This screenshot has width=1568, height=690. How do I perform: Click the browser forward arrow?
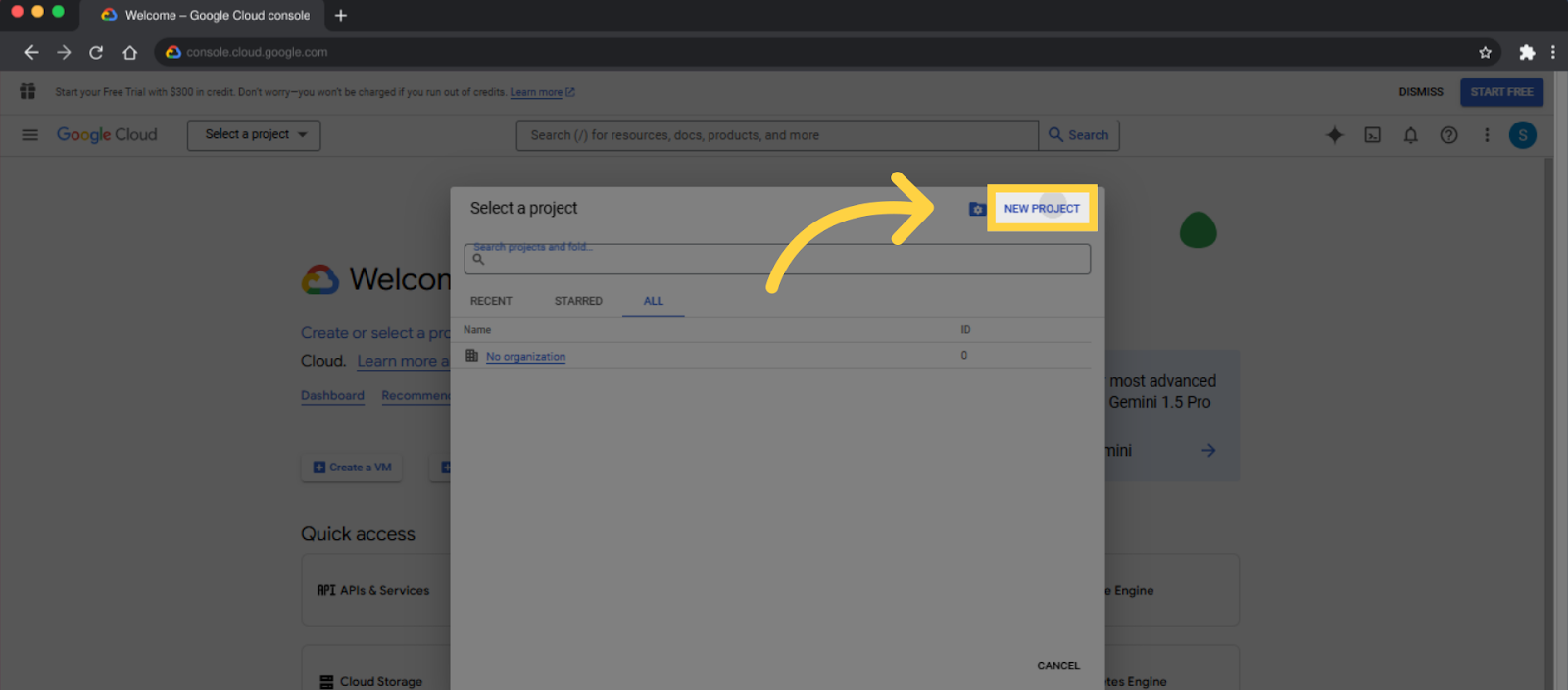click(x=64, y=52)
